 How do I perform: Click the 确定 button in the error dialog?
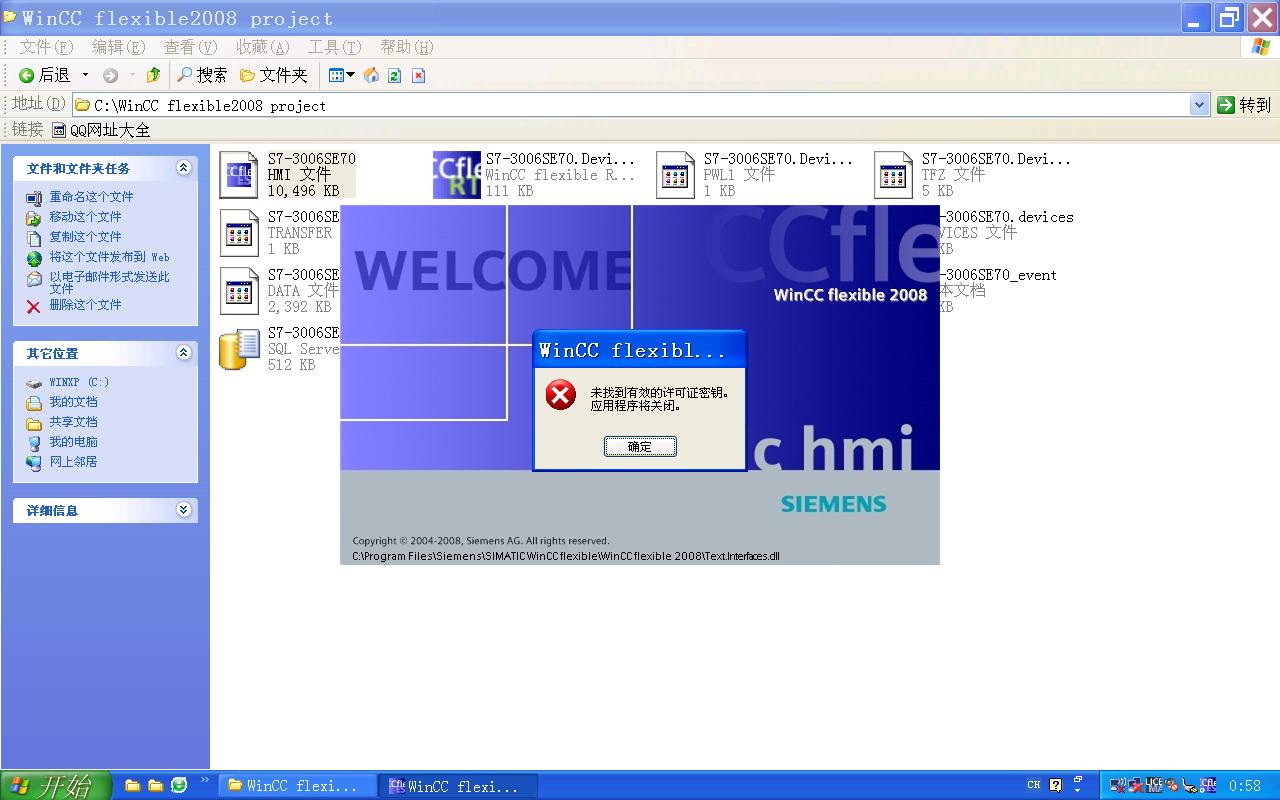pyautogui.click(x=640, y=446)
